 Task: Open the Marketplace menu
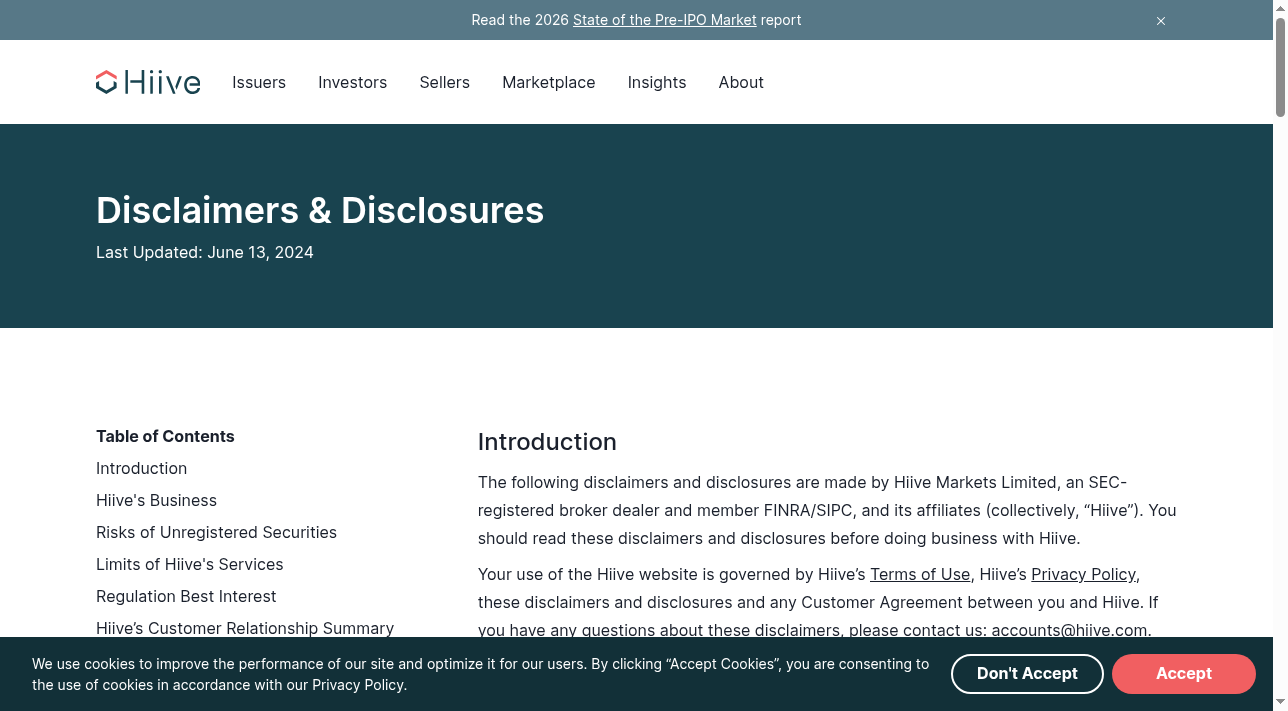click(549, 82)
